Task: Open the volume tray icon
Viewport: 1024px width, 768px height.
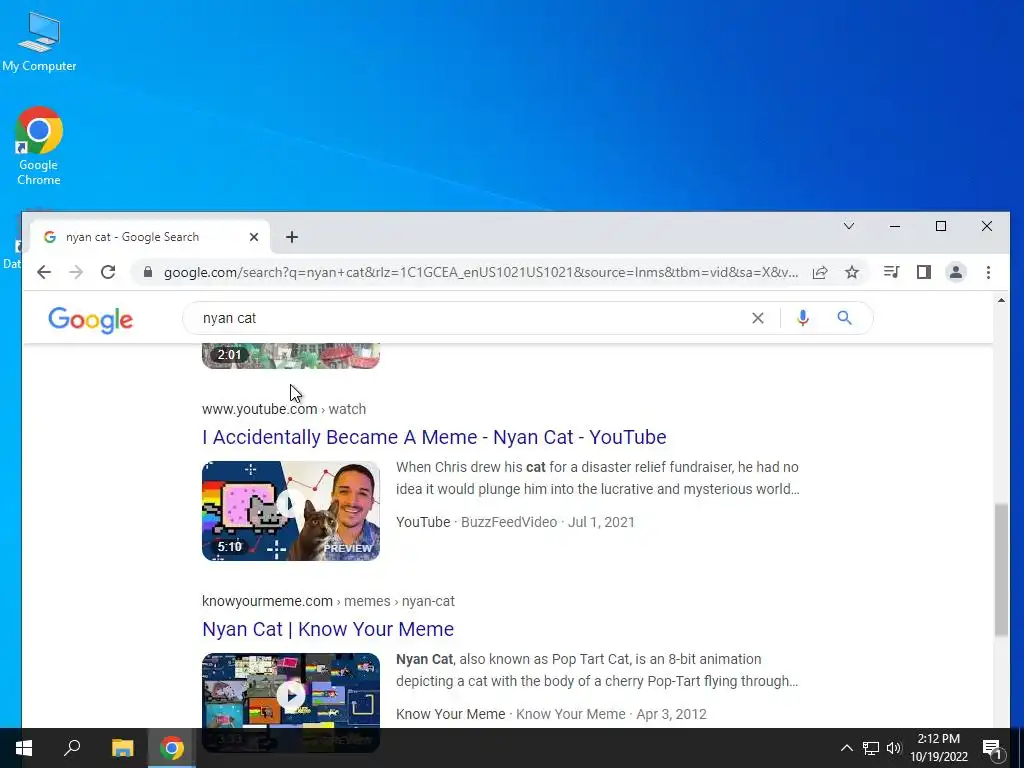Action: pos(894,748)
